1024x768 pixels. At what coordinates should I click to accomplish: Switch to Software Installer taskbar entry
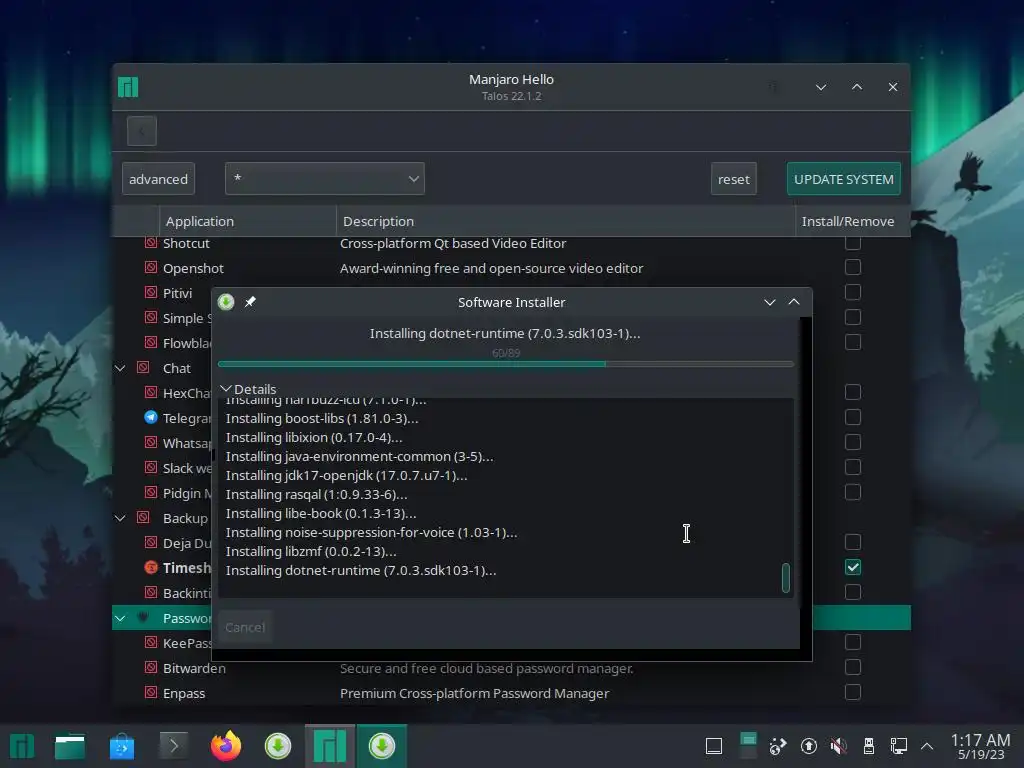[x=381, y=746]
